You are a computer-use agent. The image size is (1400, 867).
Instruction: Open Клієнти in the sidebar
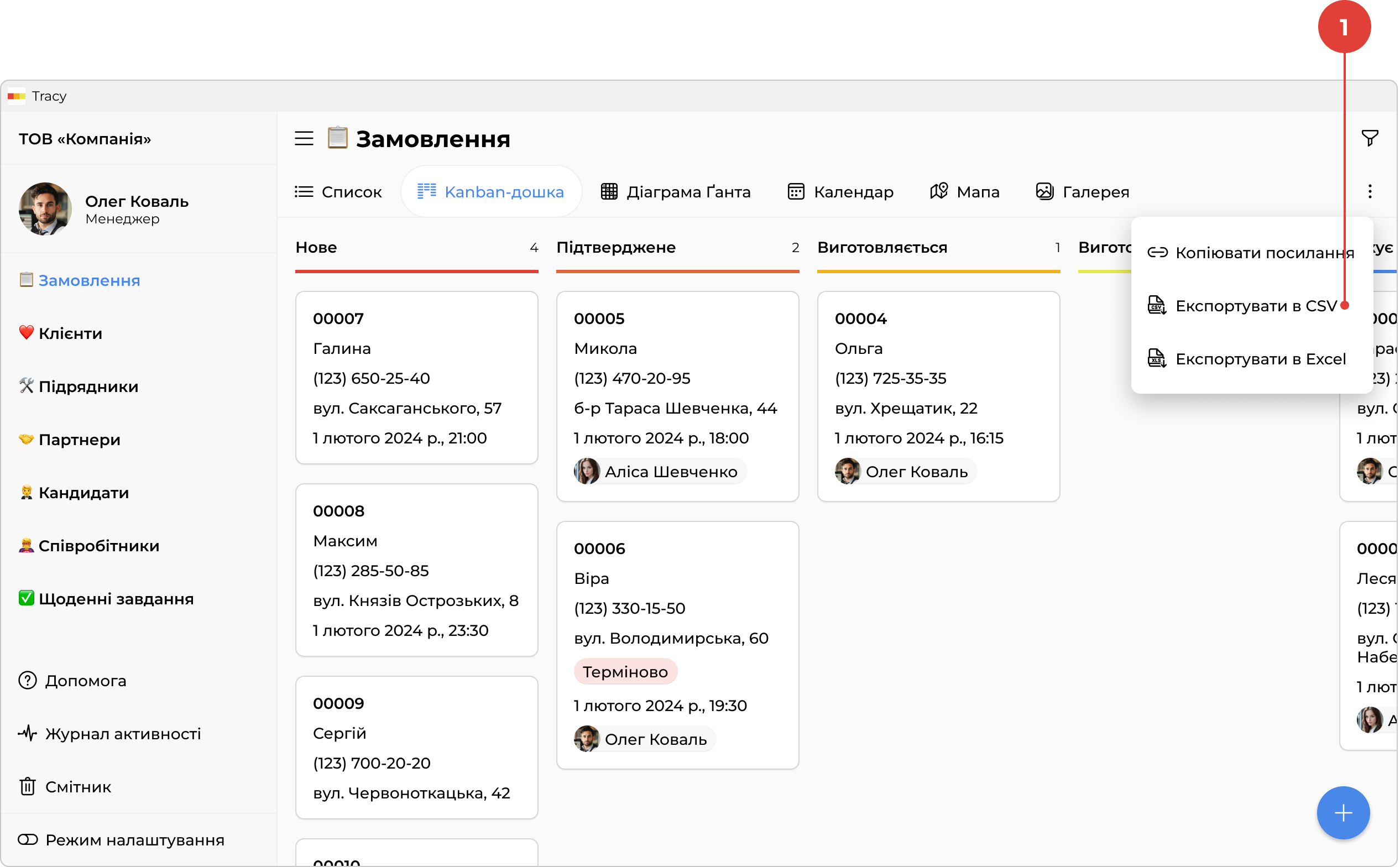[x=70, y=333]
